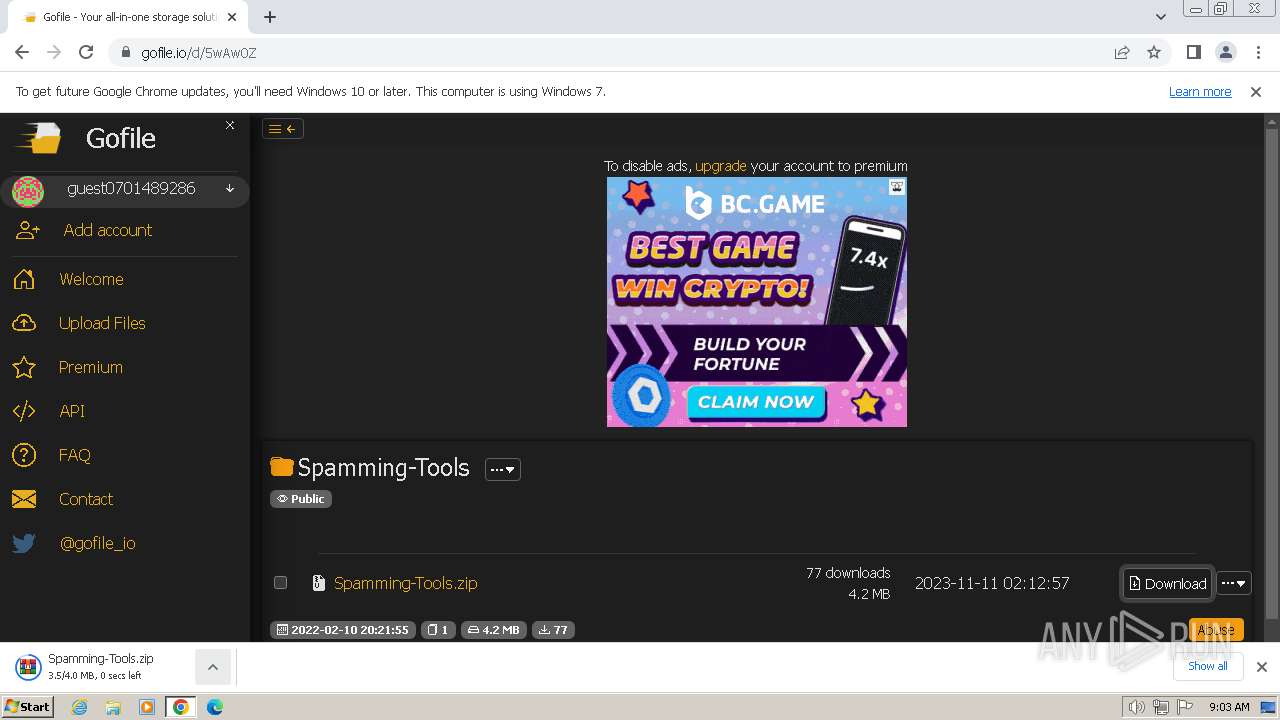Click the Contact envelope icon
1280x720 pixels.
24,499
